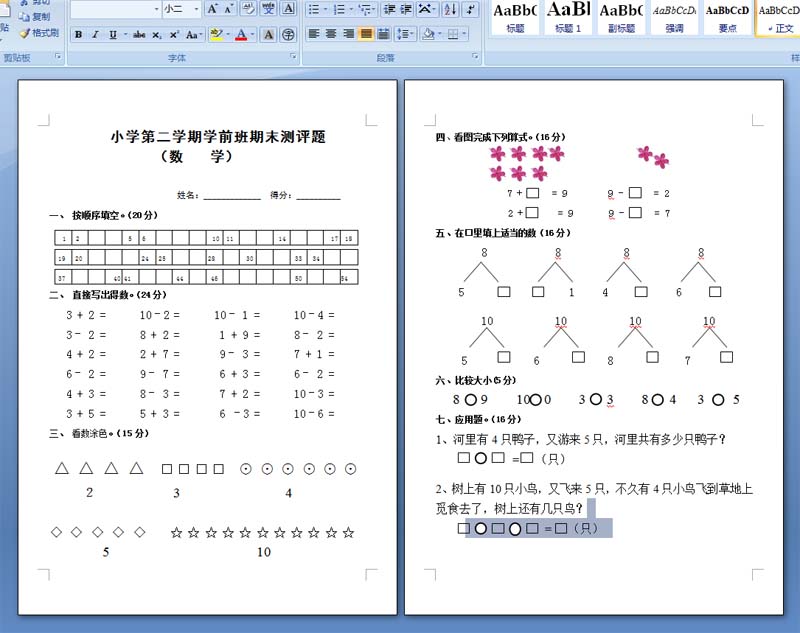Apply multilevel list
The height and width of the screenshot is (633, 800).
click(x=366, y=9)
